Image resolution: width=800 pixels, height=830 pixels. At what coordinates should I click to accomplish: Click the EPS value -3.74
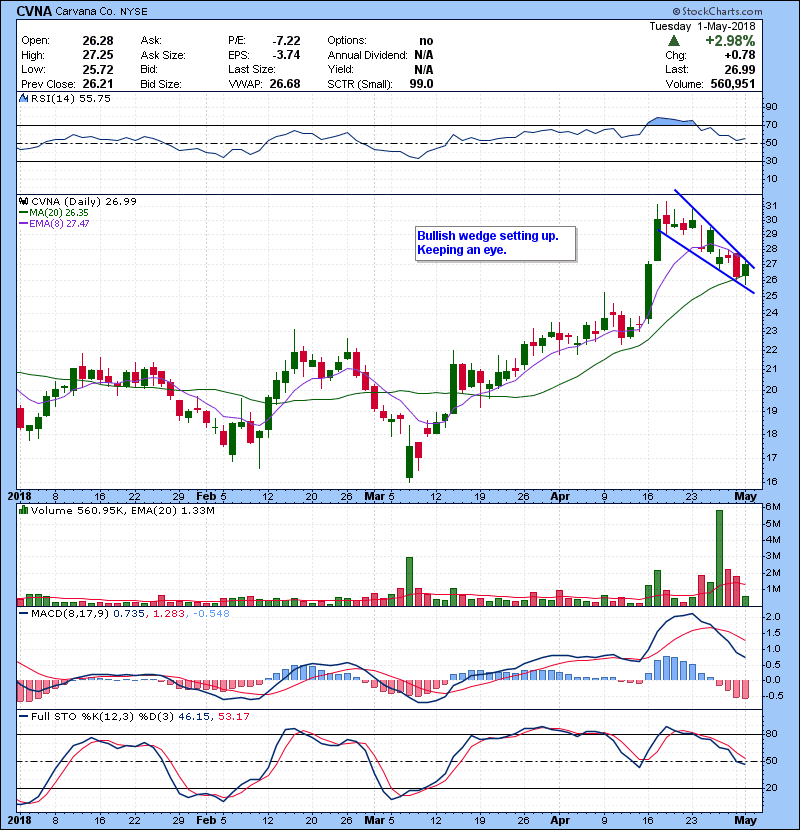coord(286,55)
